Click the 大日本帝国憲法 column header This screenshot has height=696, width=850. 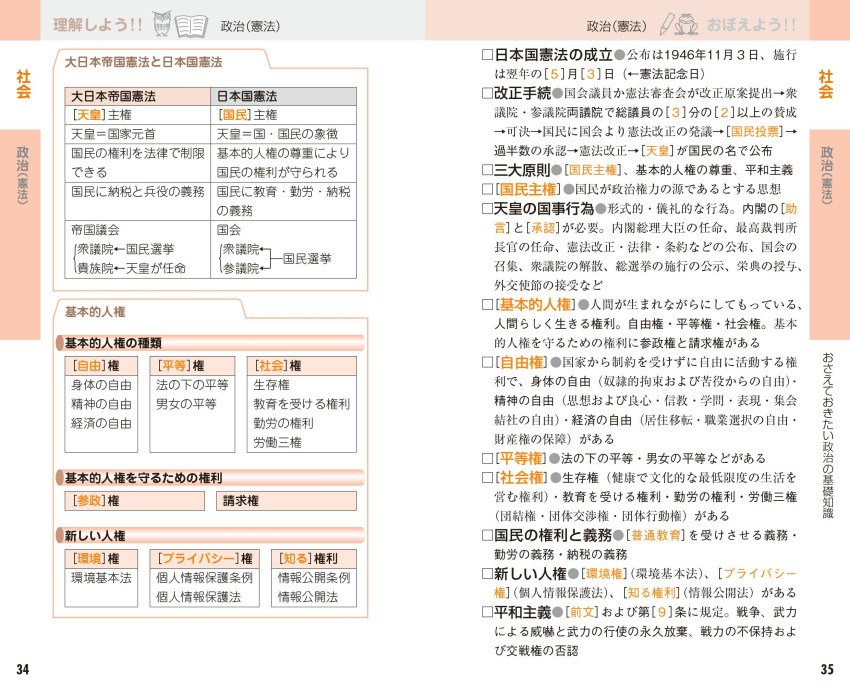pos(138,96)
